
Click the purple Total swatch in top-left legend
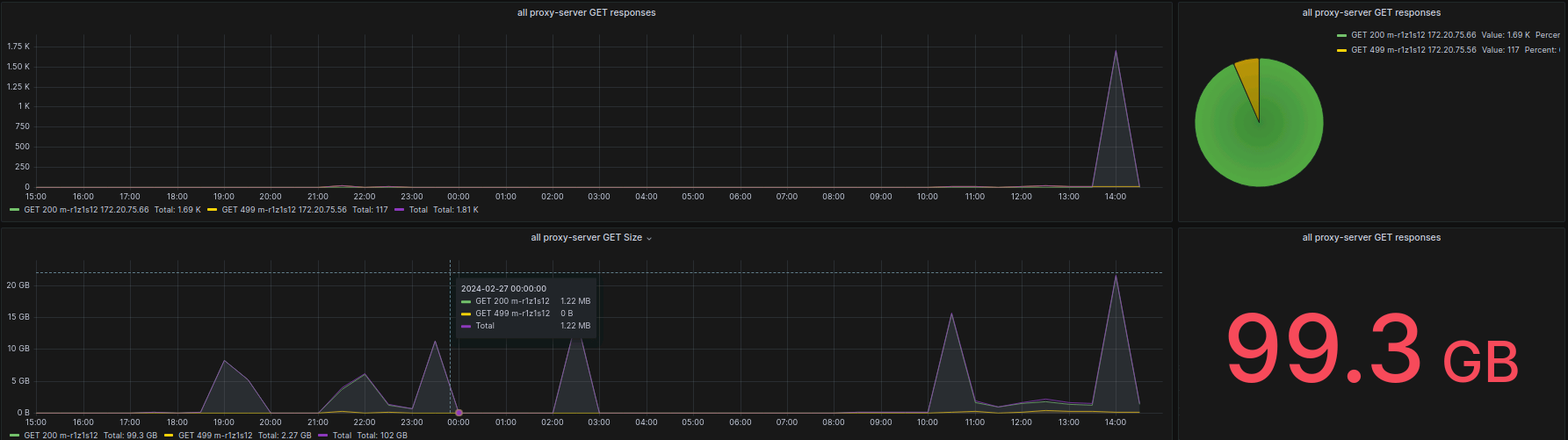click(400, 210)
